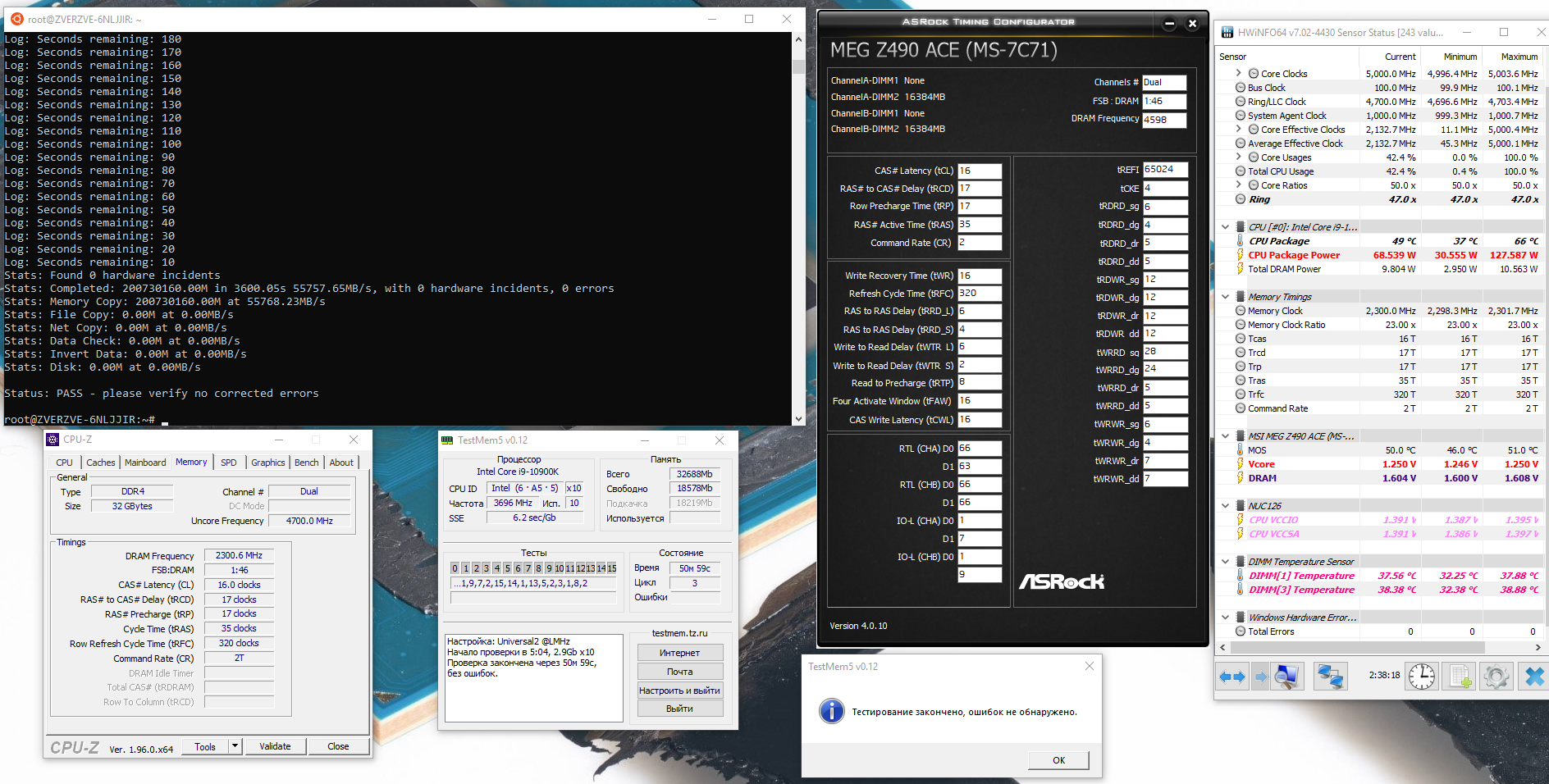
Task: Collapse the CPU [#0] Intel Core section
Action: 1226,227
